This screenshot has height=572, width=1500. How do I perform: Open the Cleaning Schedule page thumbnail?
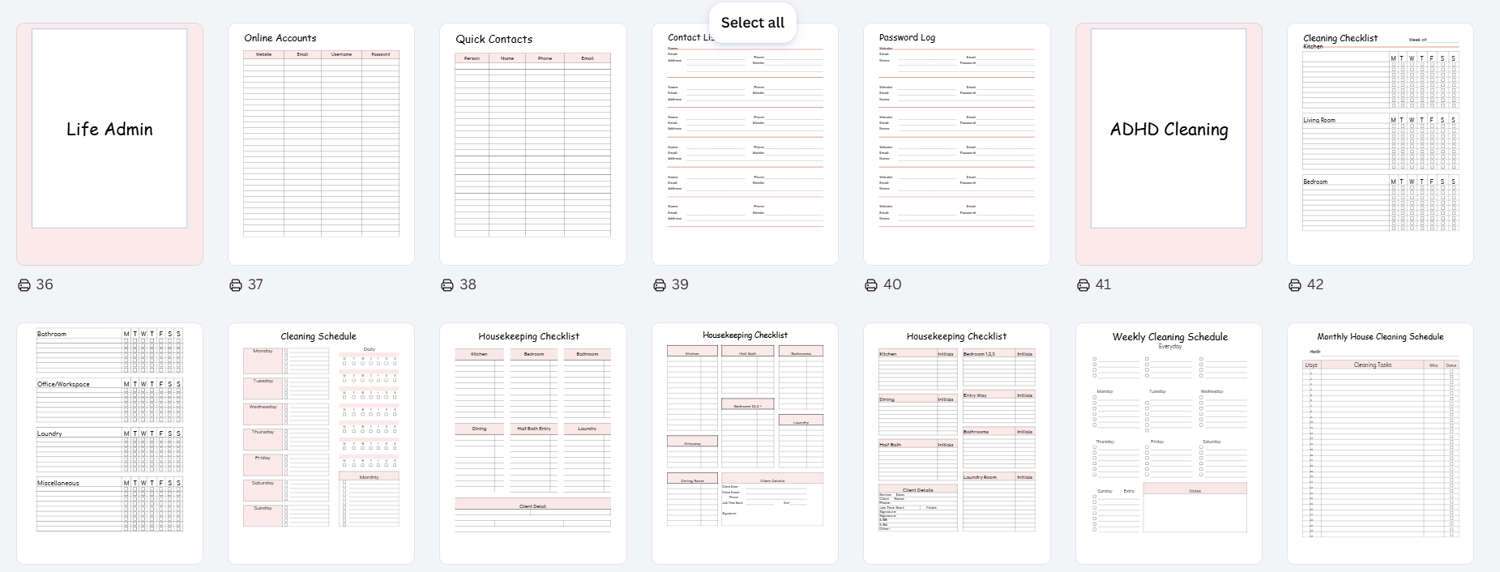(x=321, y=443)
